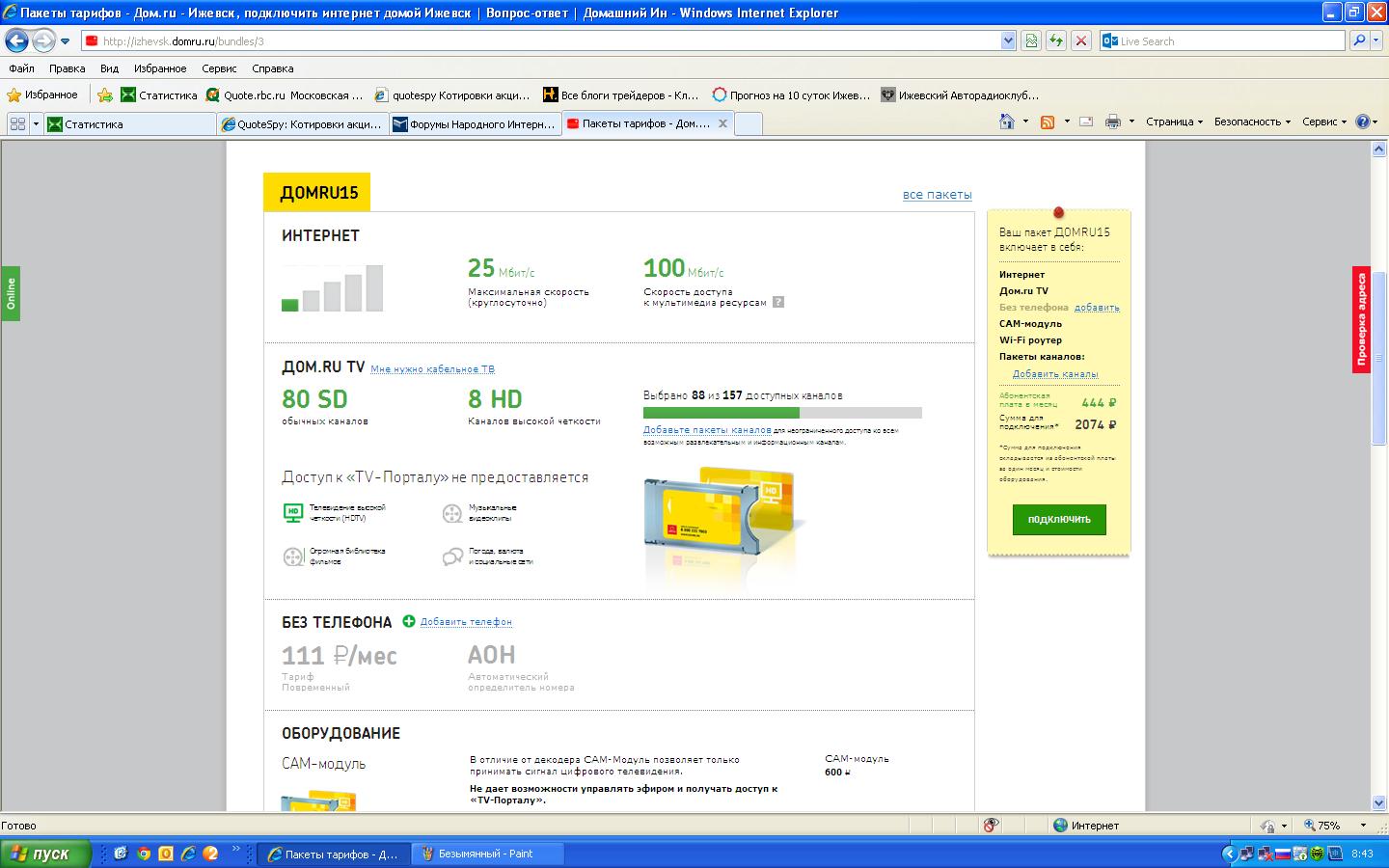This screenshot has height=868, width=1389.
Task: Open the Страница dropdown menu
Action: pyautogui.click(x=1174, y=122)
